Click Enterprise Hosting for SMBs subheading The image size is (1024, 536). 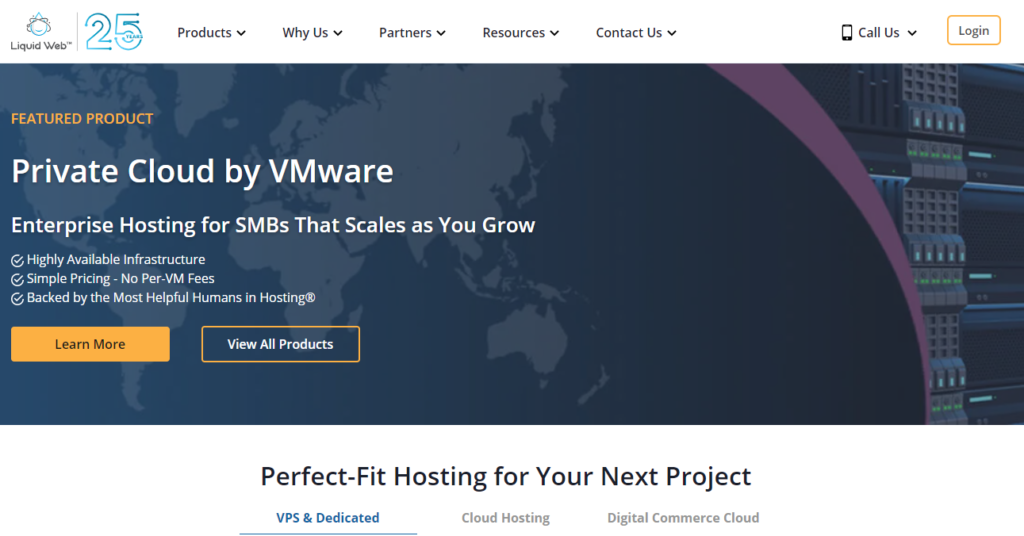pos(273,225)
